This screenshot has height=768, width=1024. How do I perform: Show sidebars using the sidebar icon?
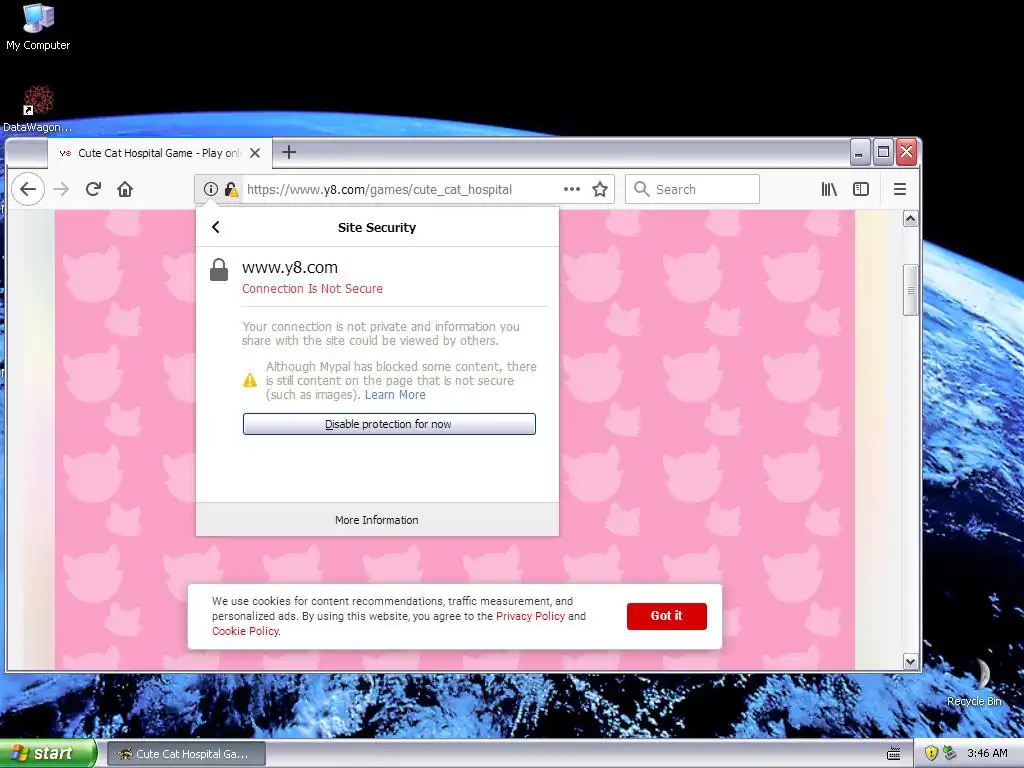[861, 189]
